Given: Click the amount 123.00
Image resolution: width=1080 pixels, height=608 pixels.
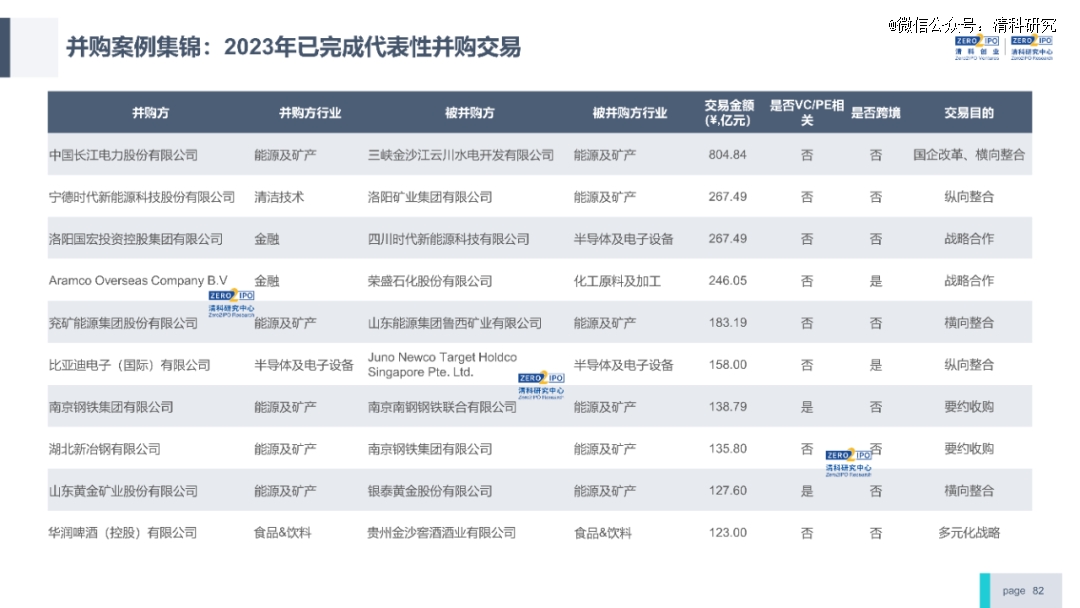Looking at the screenshot, I should (727, 533).
